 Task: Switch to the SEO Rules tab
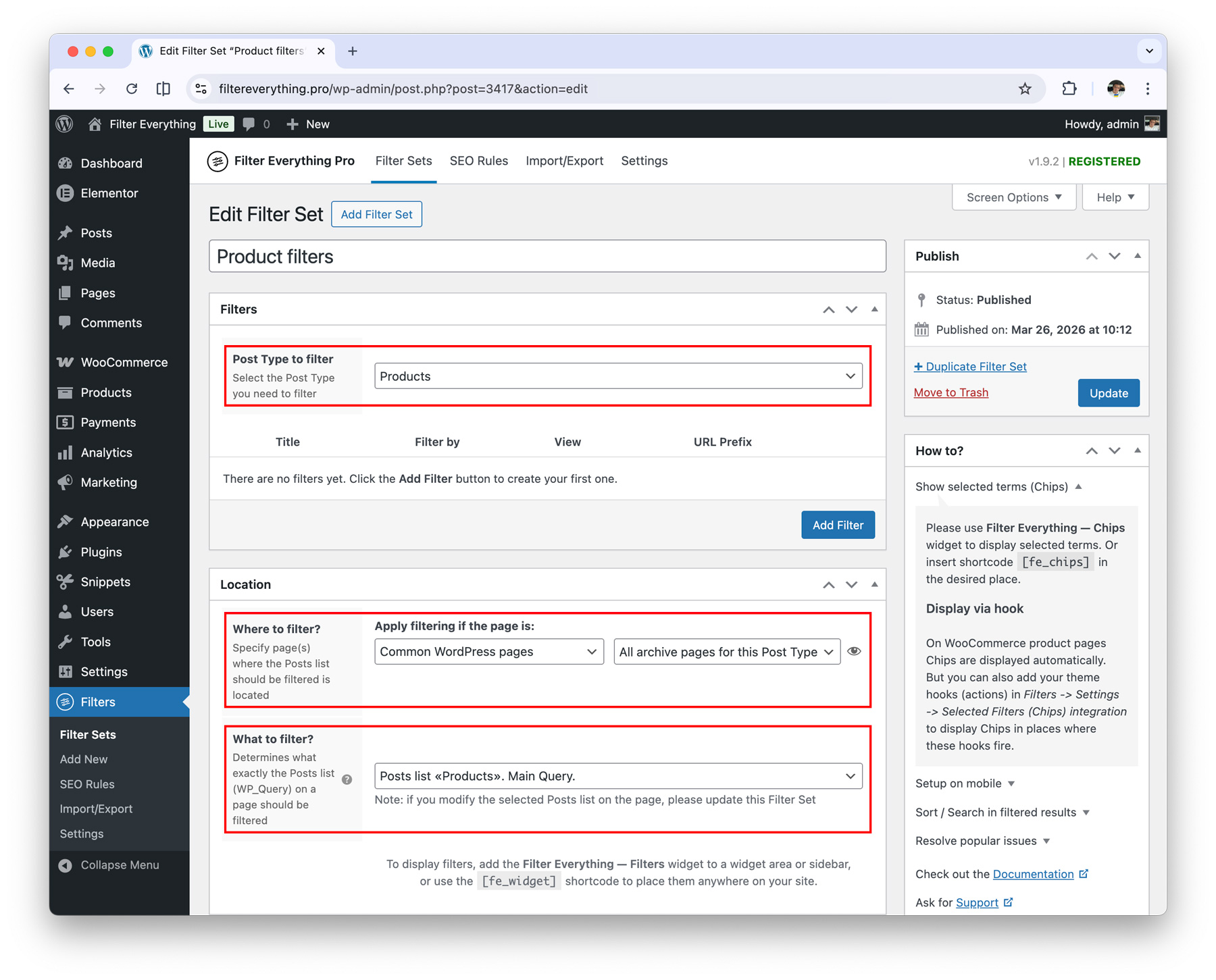coord(478,161)
